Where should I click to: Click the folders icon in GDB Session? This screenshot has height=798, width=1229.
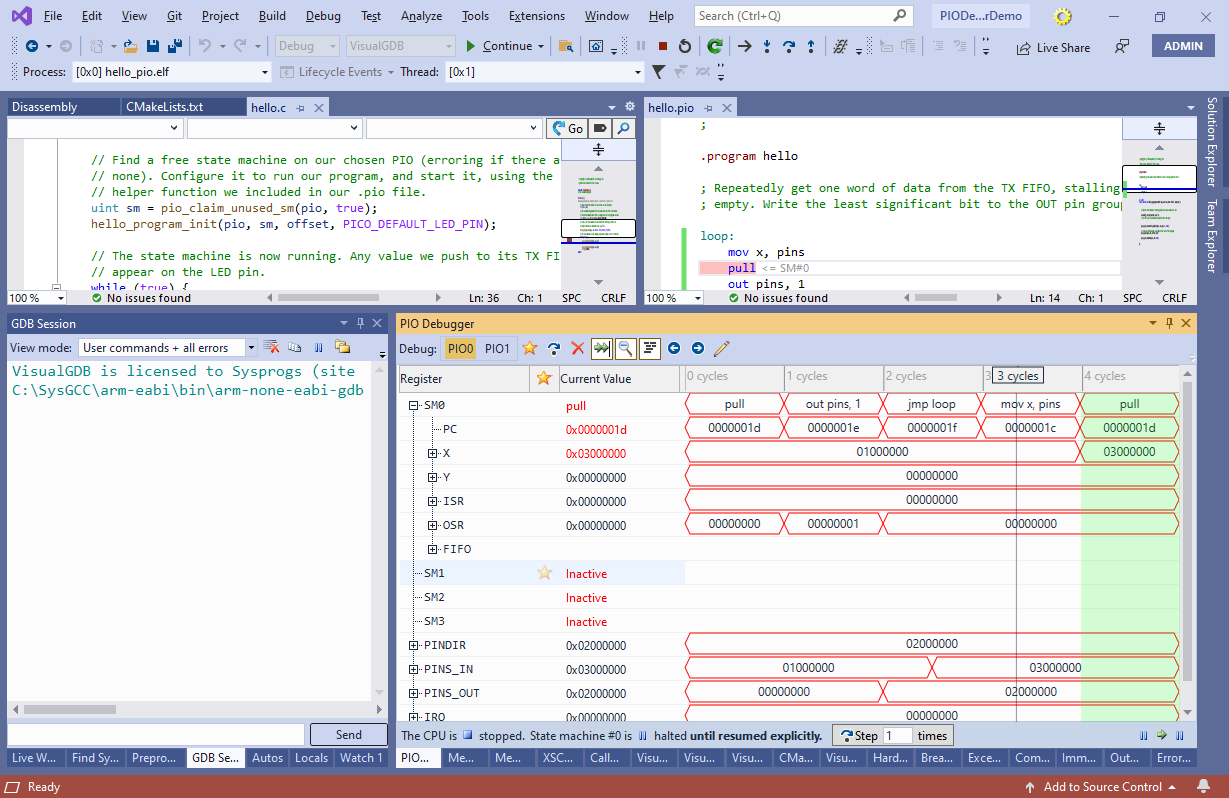pyautogui.click(x=342, y=347)
